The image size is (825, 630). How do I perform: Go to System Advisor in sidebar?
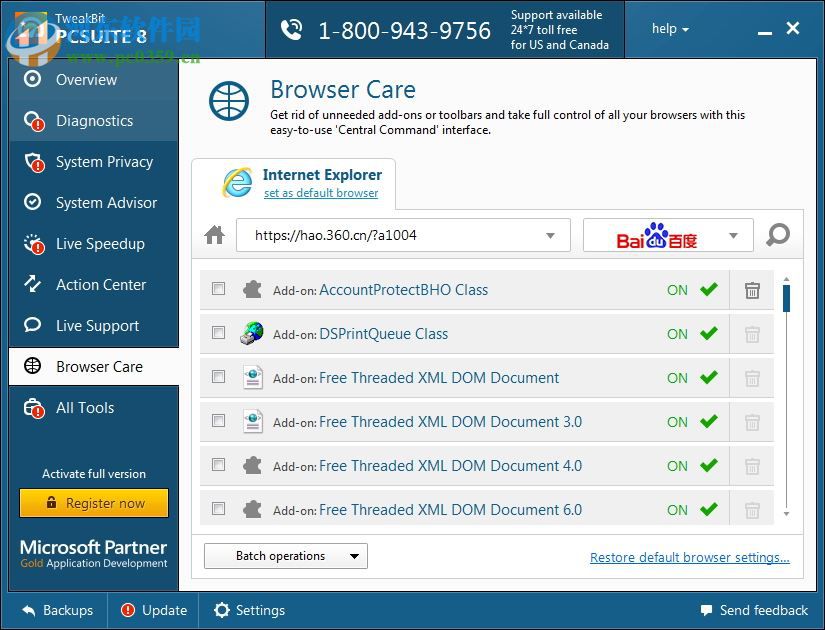94,203
